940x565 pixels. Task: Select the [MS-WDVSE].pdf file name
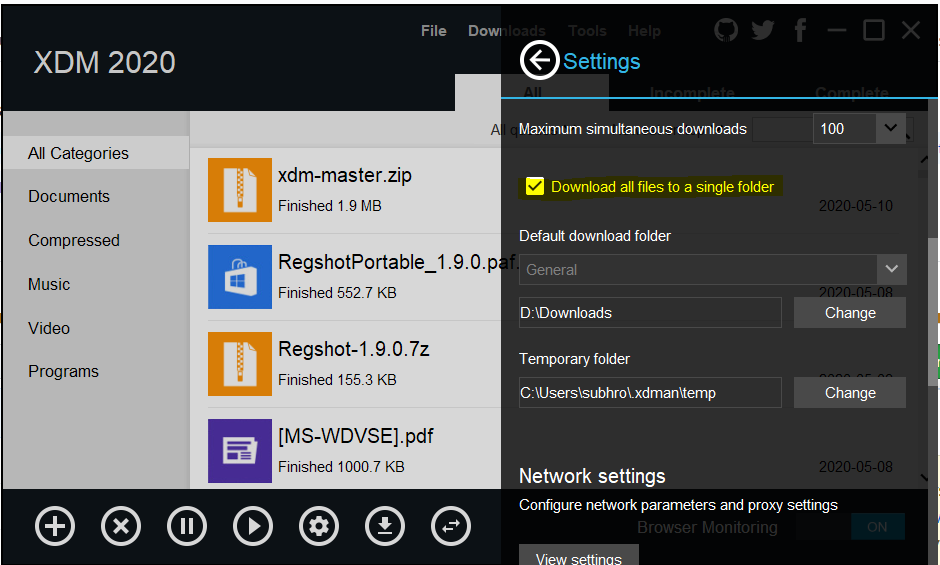click(355, 436)
